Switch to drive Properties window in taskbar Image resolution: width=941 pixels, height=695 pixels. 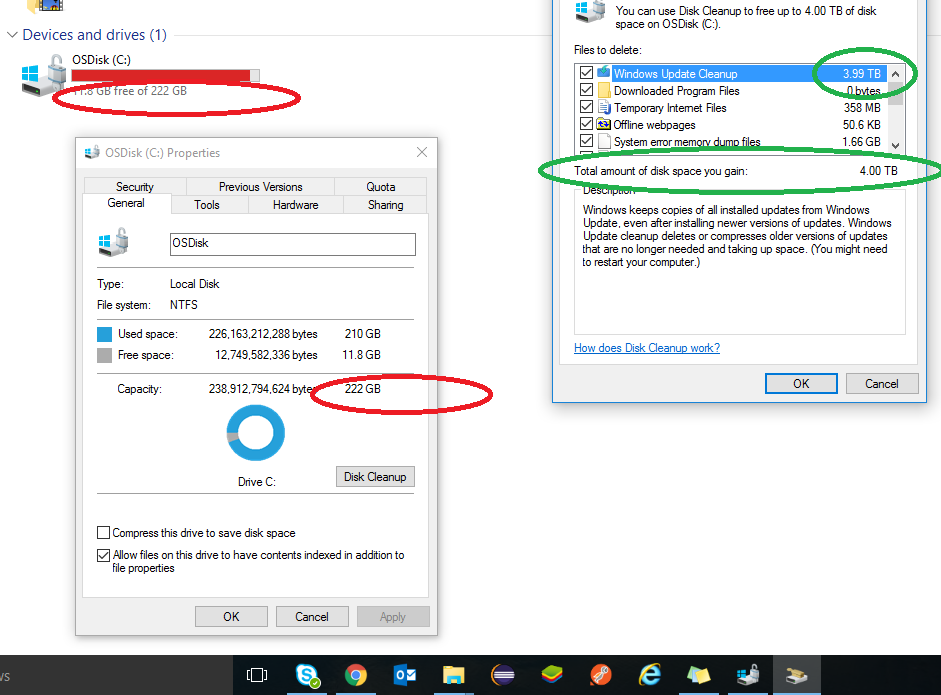click(x=748, y=675)
